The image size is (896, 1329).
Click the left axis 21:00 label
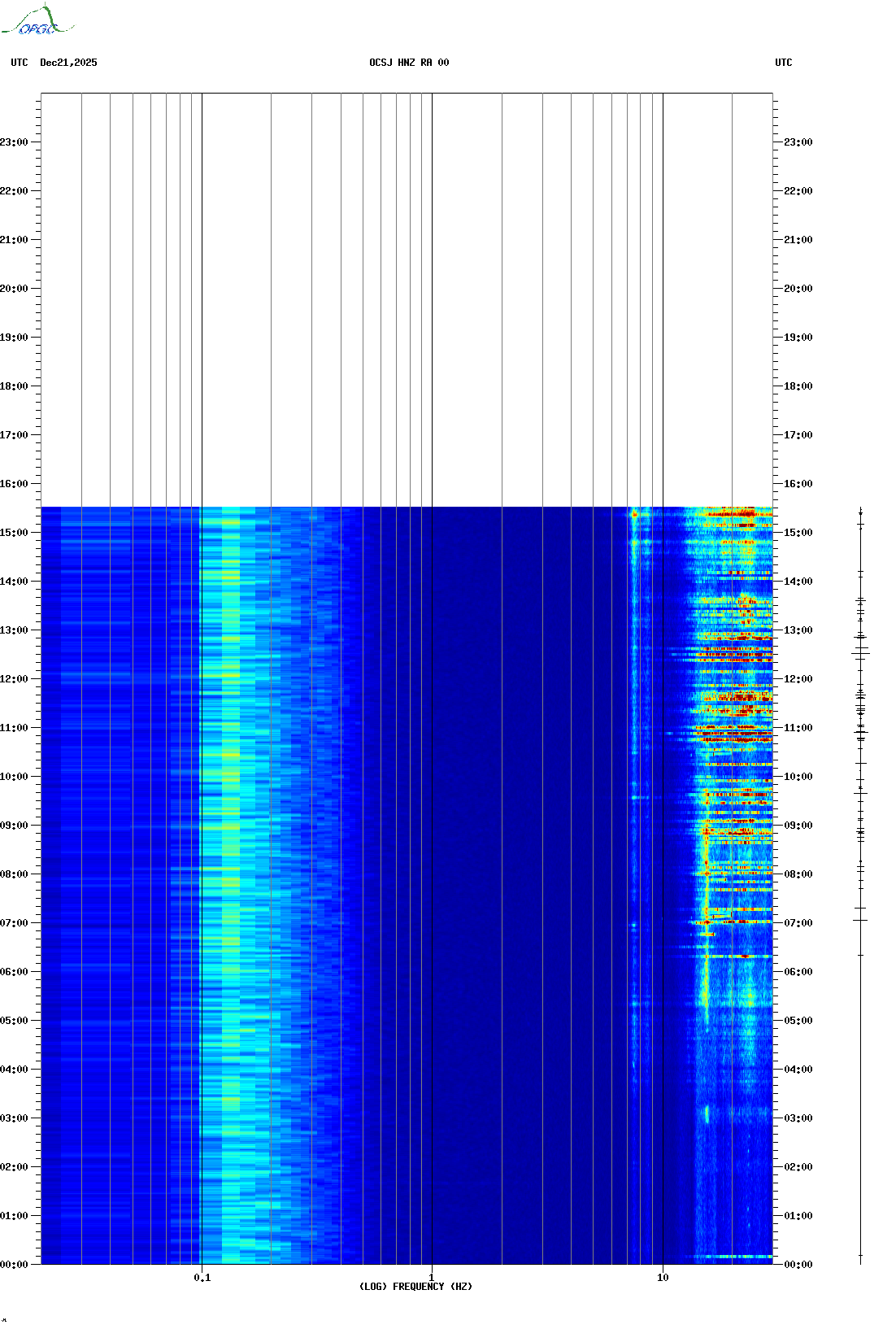(x=14, y=240)
